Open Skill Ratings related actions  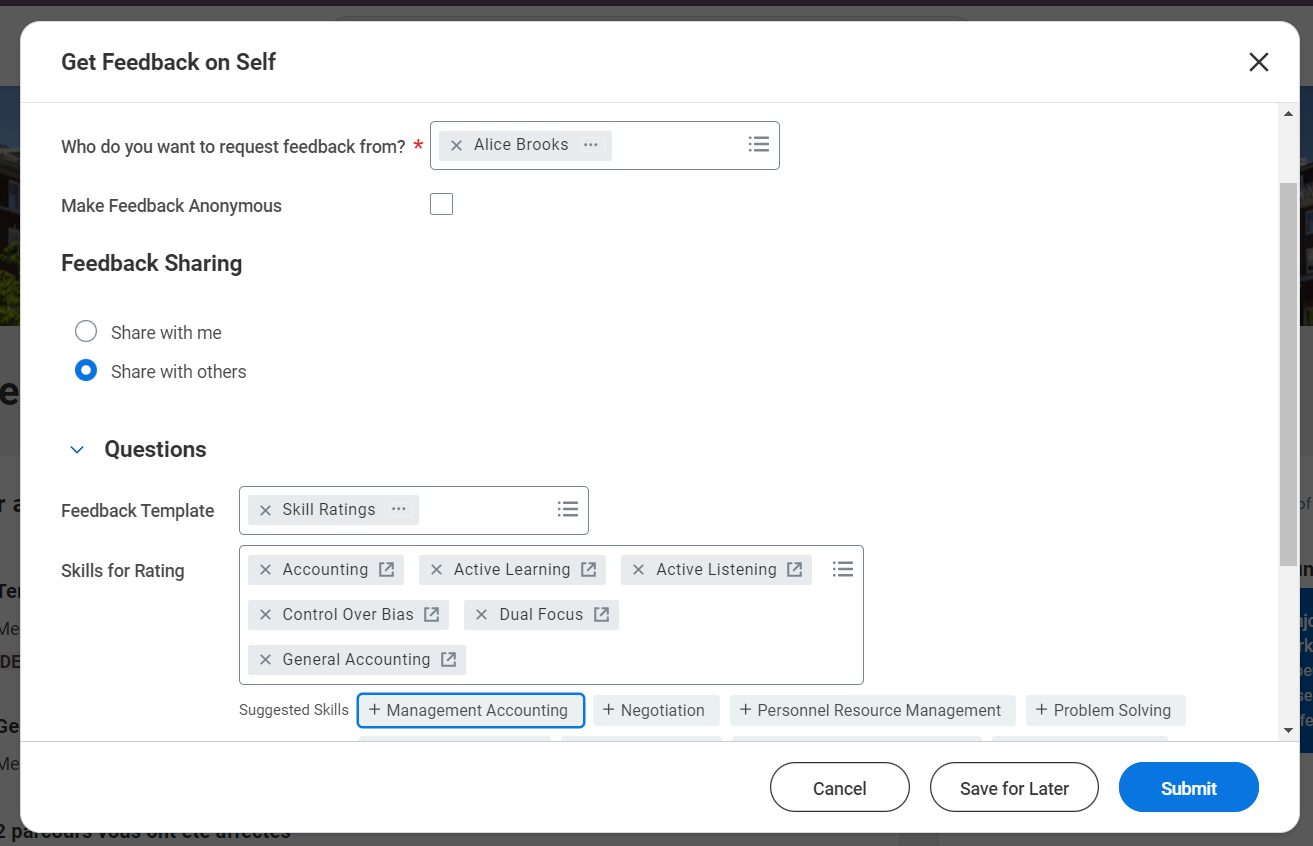click(x=399, y=510)
